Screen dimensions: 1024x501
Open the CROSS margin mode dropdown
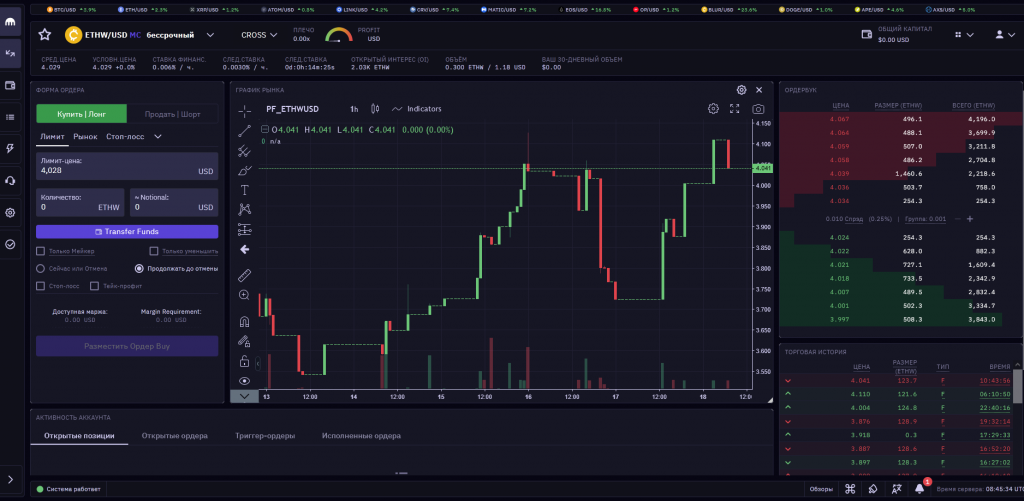click(x=260, y=34)
